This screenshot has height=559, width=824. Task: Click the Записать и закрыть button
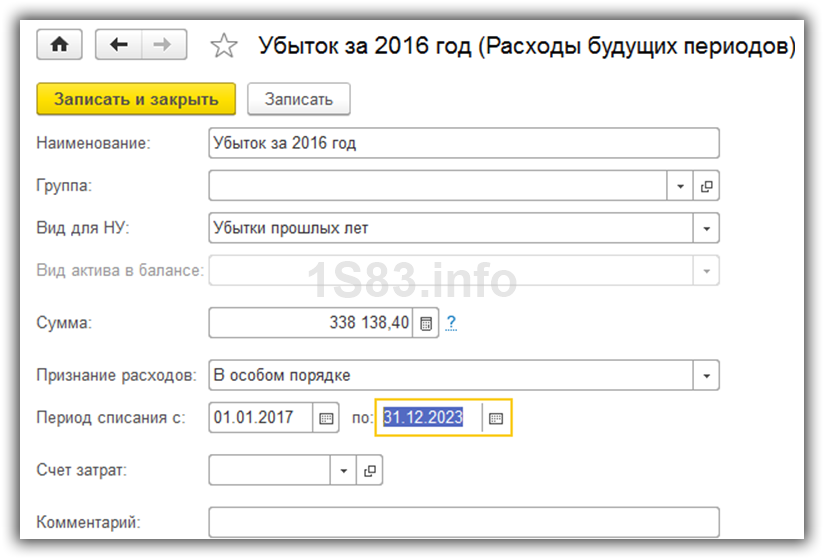click(135, 99)
